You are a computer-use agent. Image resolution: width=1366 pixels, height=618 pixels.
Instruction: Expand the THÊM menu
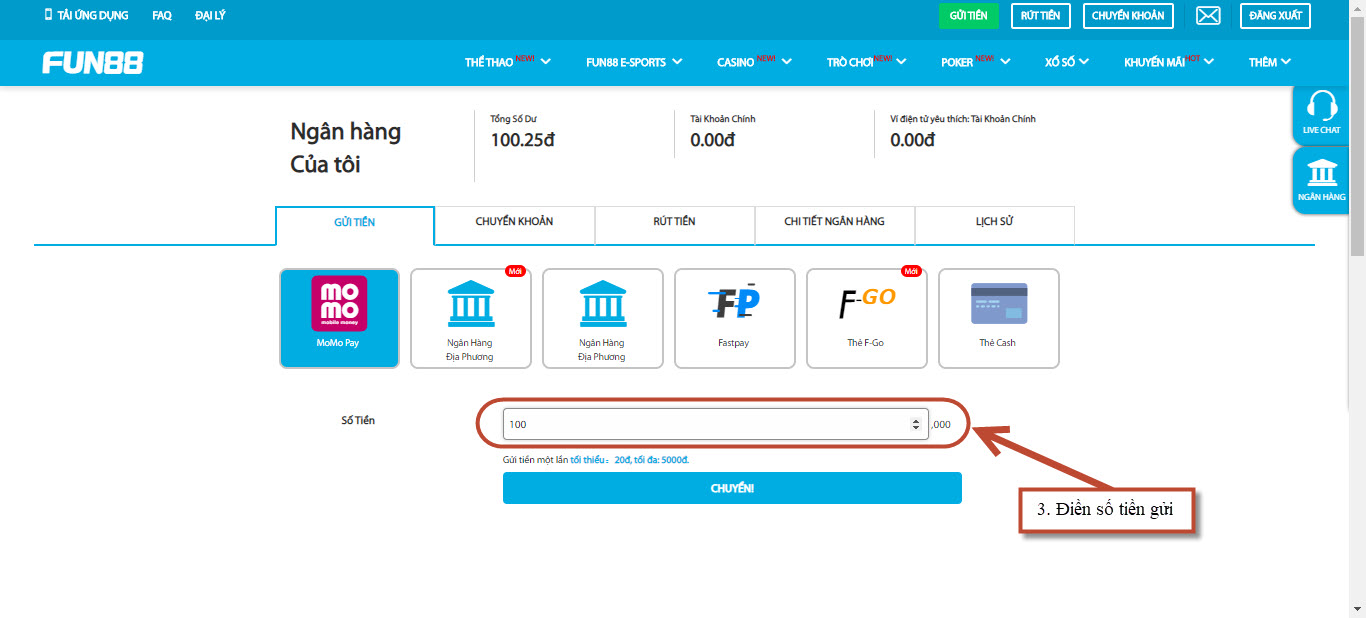click(1270, 62)
